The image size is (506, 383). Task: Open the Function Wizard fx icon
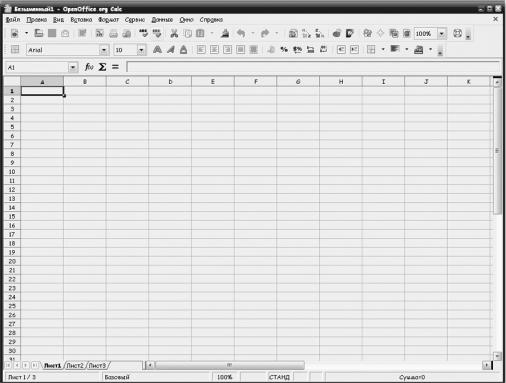click(x=89, y=67)
